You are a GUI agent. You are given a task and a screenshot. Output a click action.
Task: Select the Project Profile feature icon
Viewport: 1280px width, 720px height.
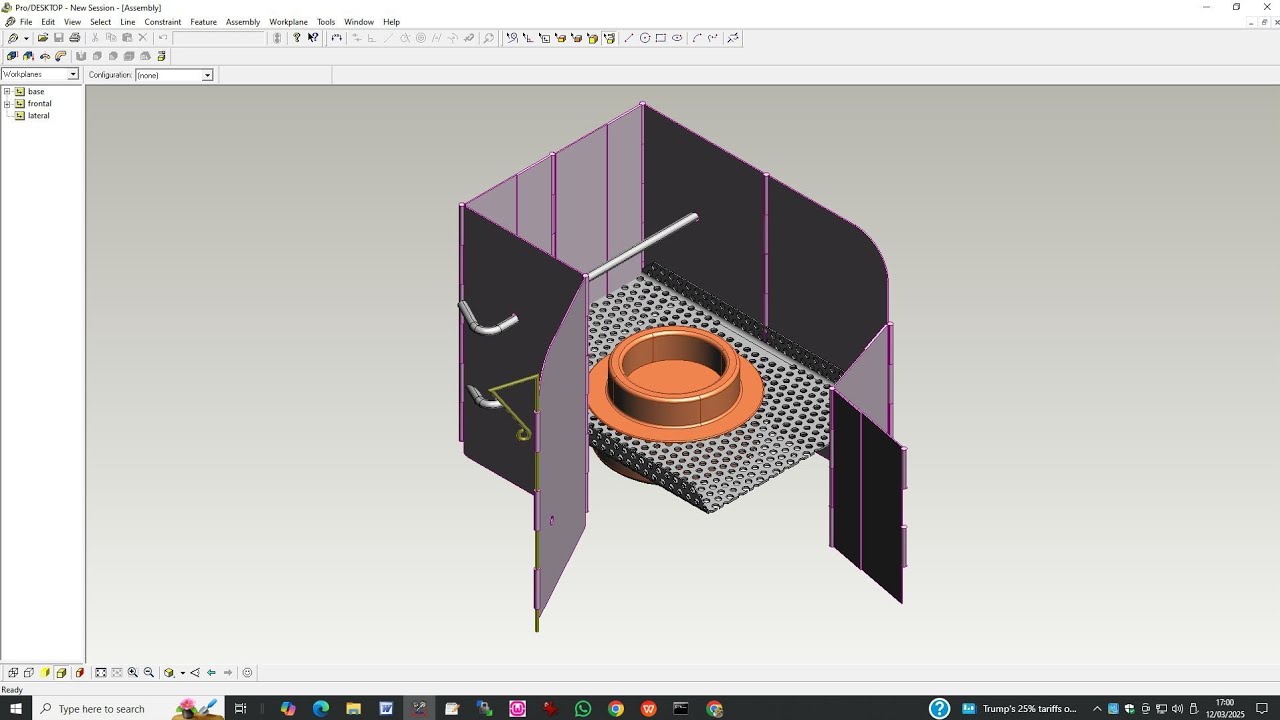coord(28,56)
